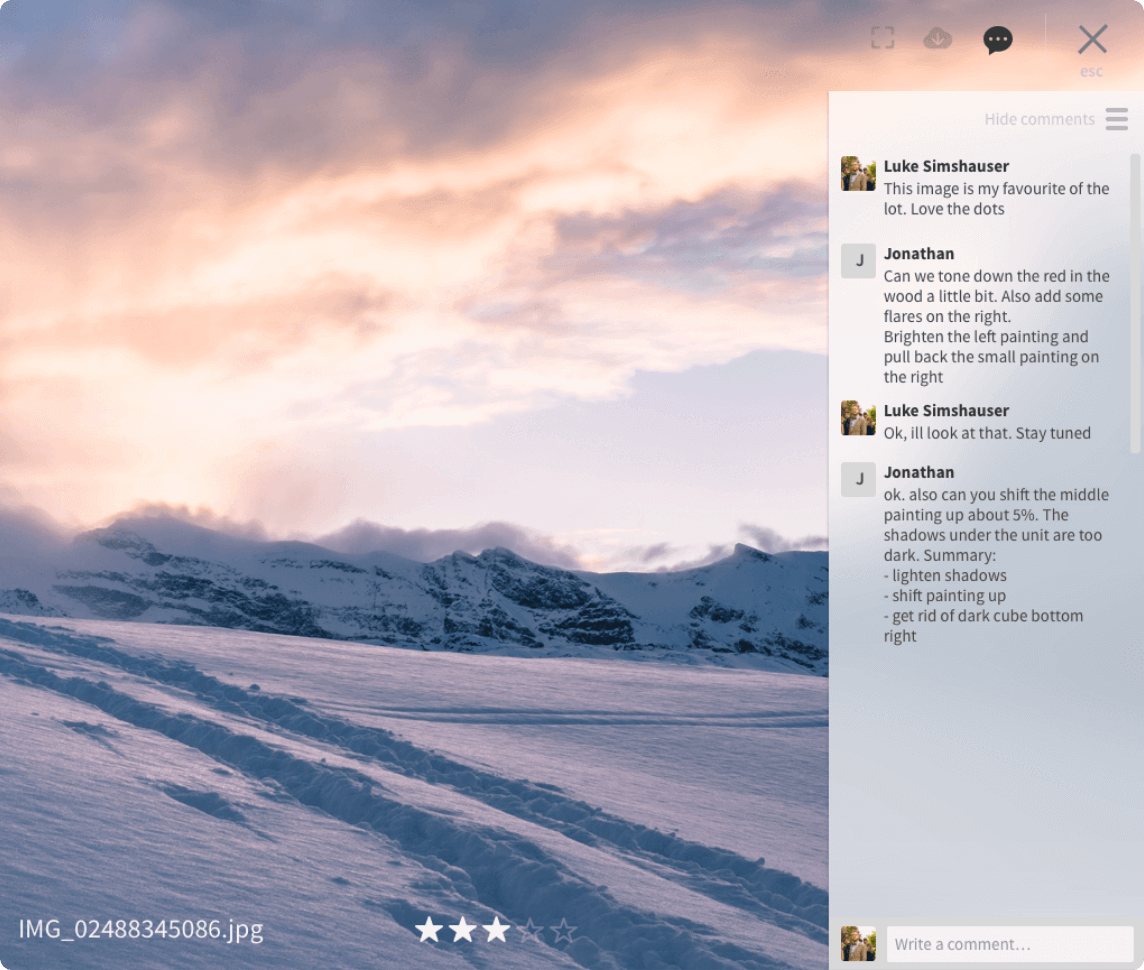Focus the 'Write a comment…' field
The width and height of the screenshot is (1144, 970).
click(x=1009, y=944)
